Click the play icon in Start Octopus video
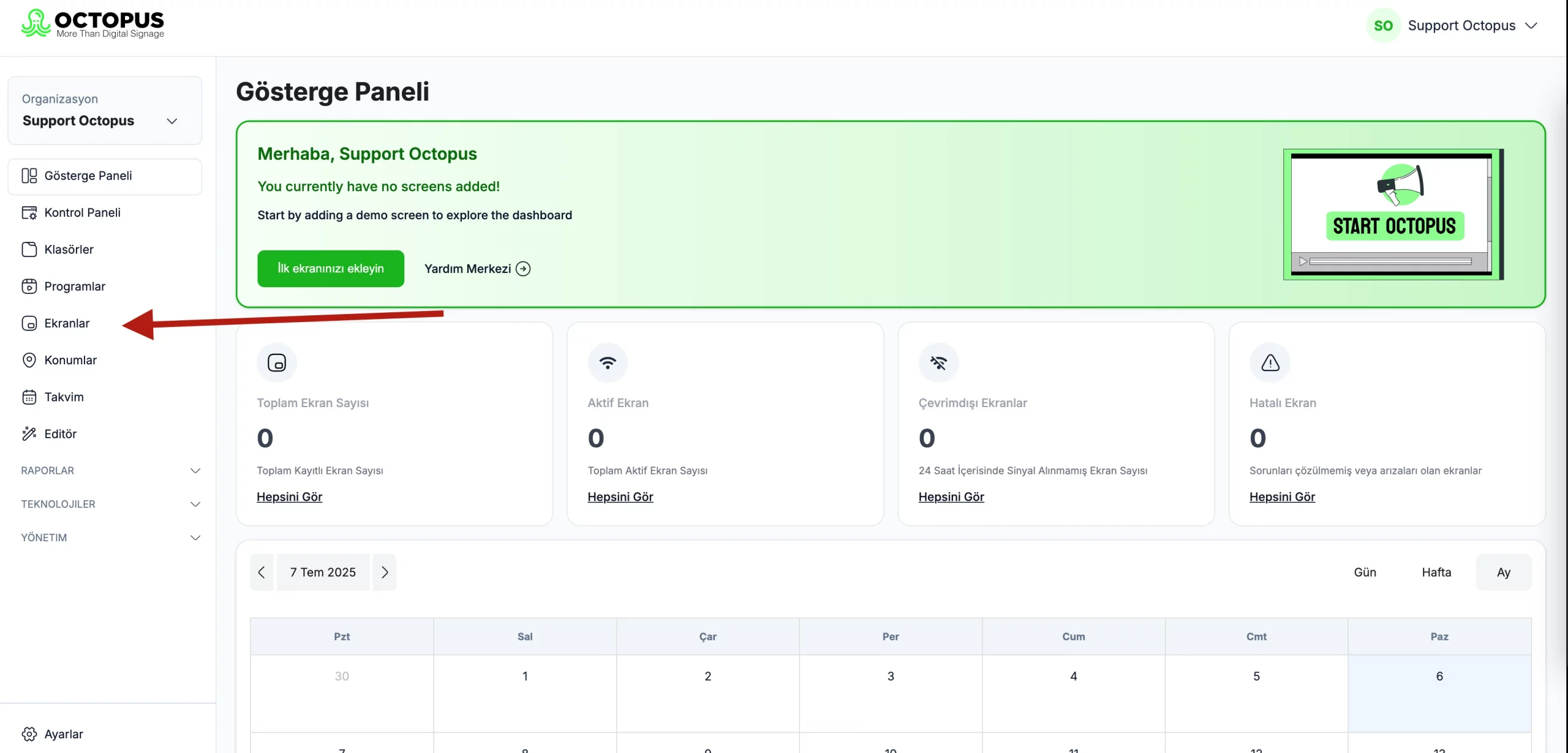The width and height of the screenshot is (1568, 753). (1303, 261)
